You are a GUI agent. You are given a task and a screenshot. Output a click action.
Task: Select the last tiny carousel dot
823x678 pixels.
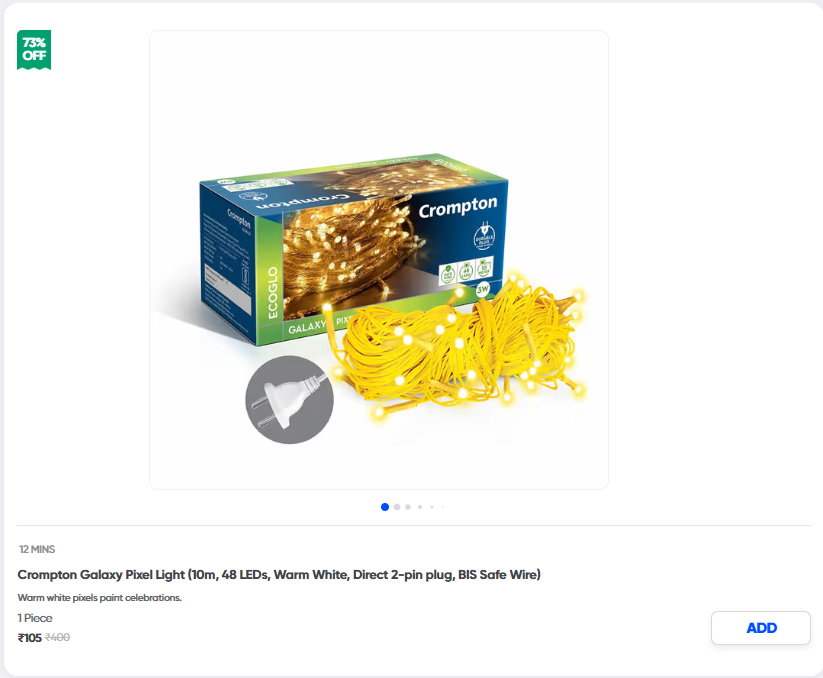tap(443, 507)
